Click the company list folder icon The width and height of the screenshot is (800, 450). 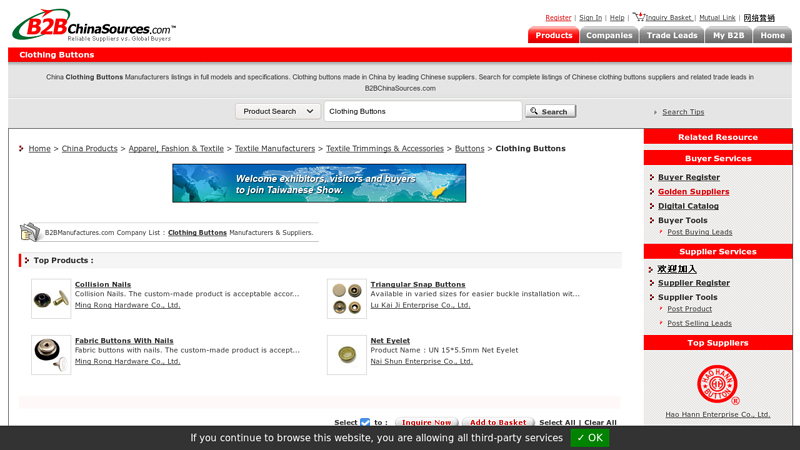[x=30, y=232]
